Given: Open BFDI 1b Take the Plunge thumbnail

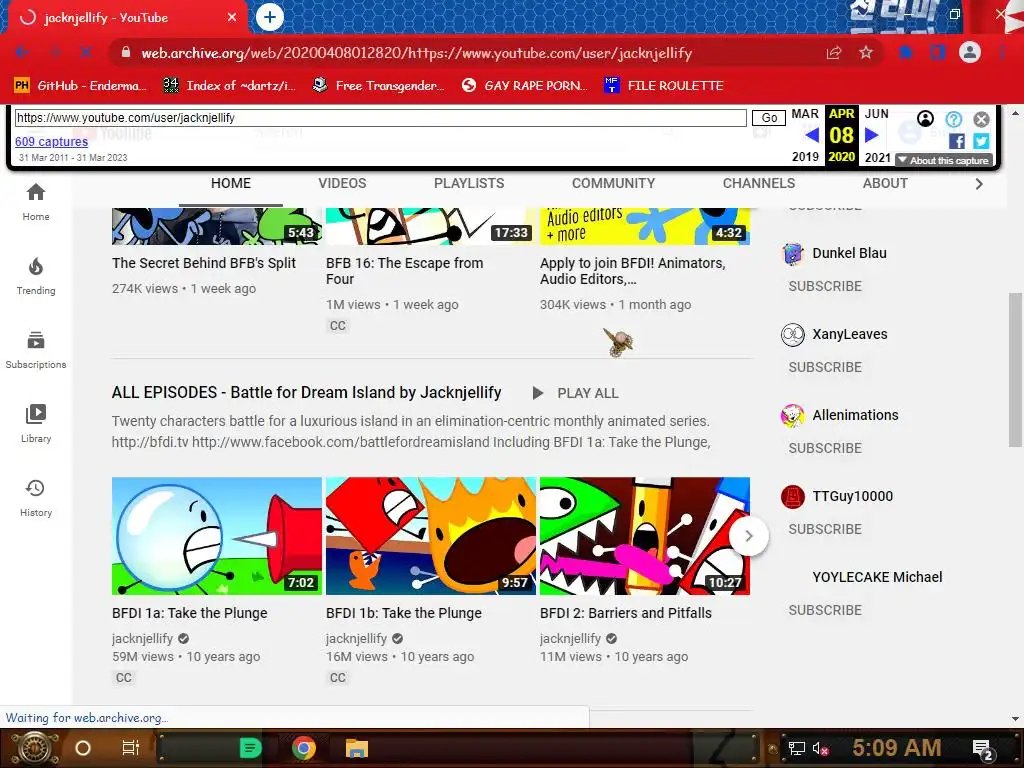Looking at the screenshot, I should pos(430,536).
